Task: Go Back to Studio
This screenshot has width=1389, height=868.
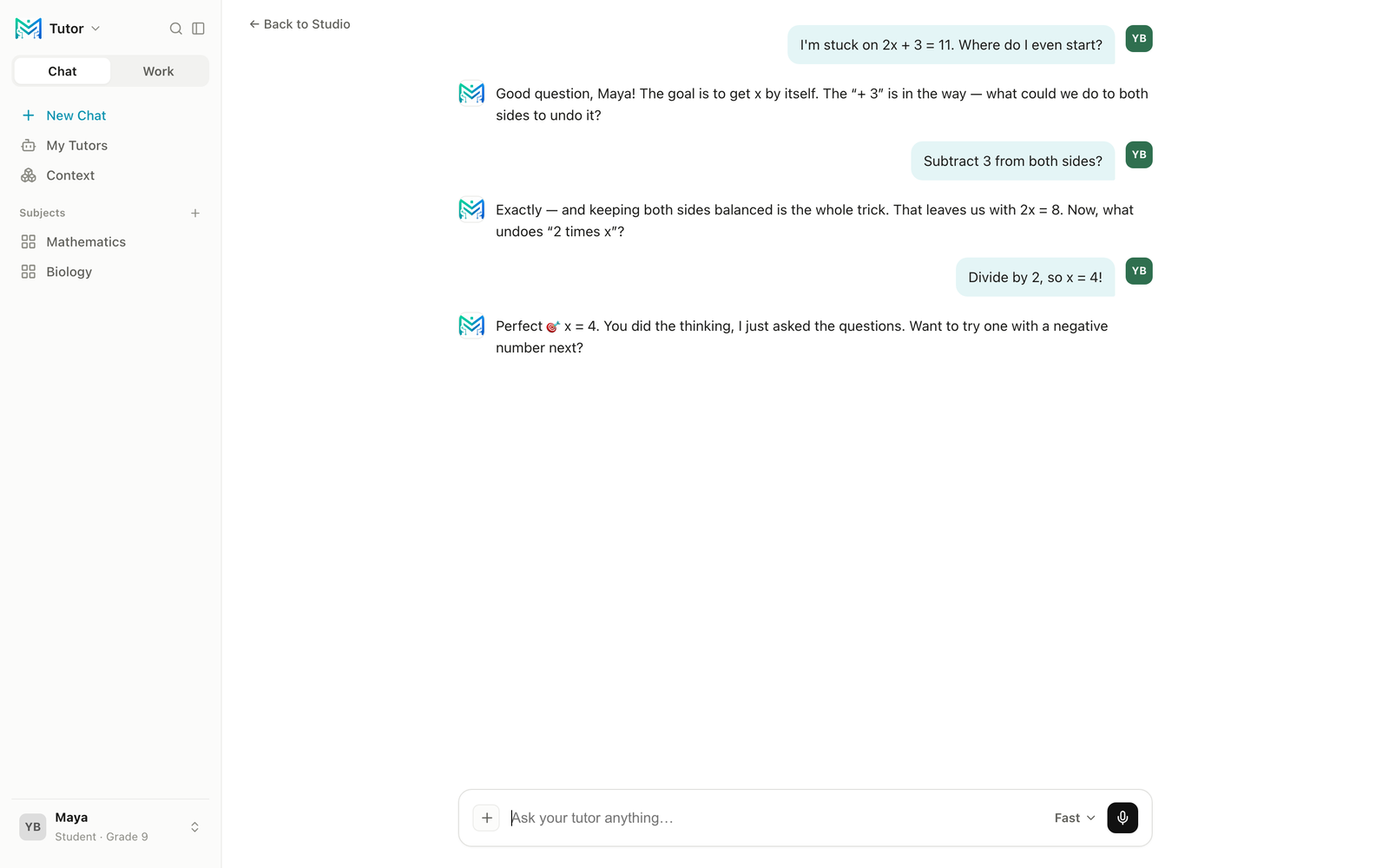Action: [x=300, y=24]
